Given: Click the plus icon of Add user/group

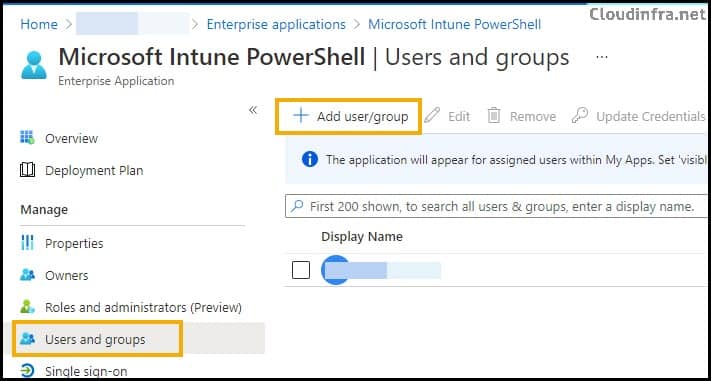Looking at the screenshot, I should pos(301,116).
